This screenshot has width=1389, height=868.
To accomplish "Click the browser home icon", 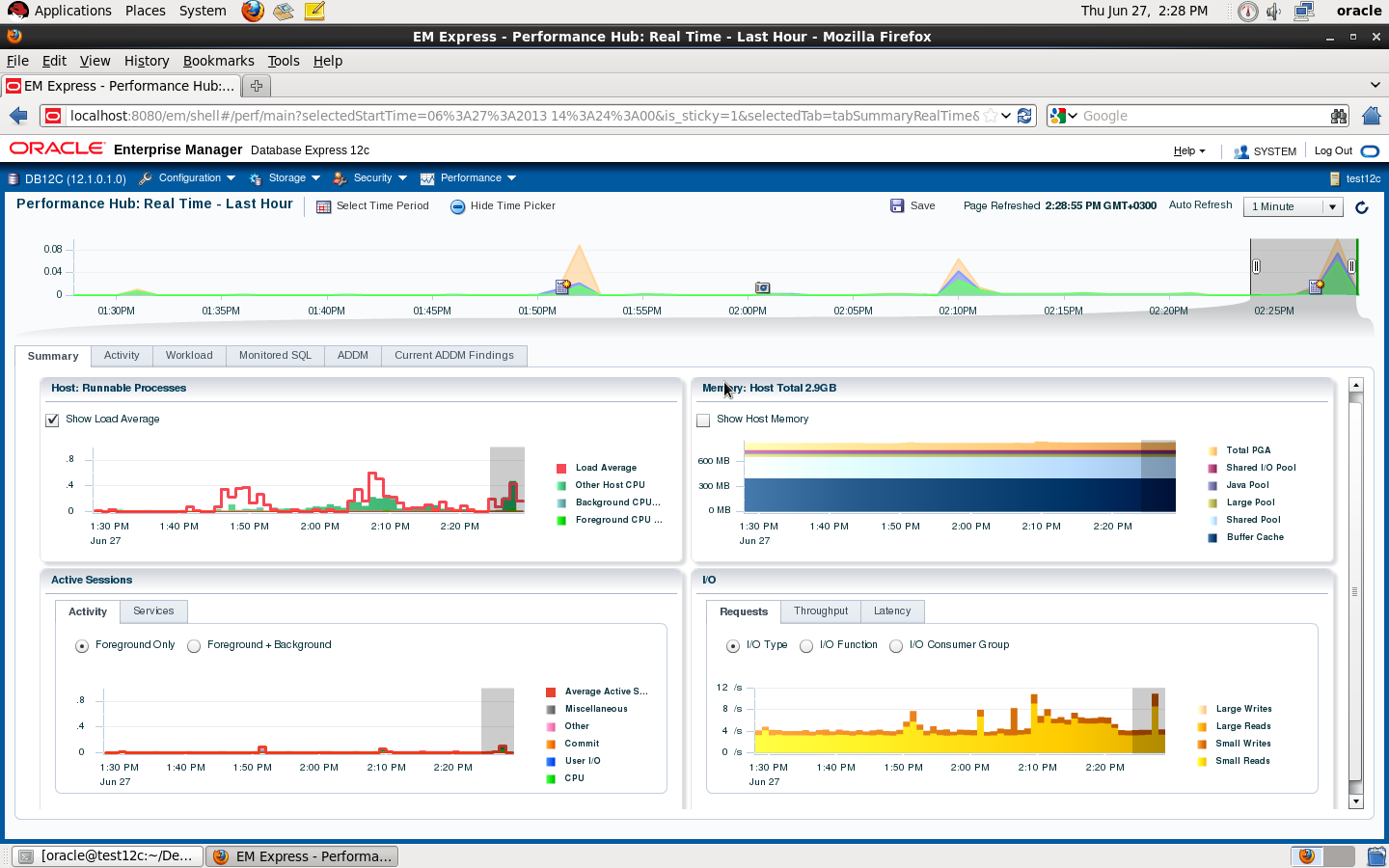I will (1372, 116).
